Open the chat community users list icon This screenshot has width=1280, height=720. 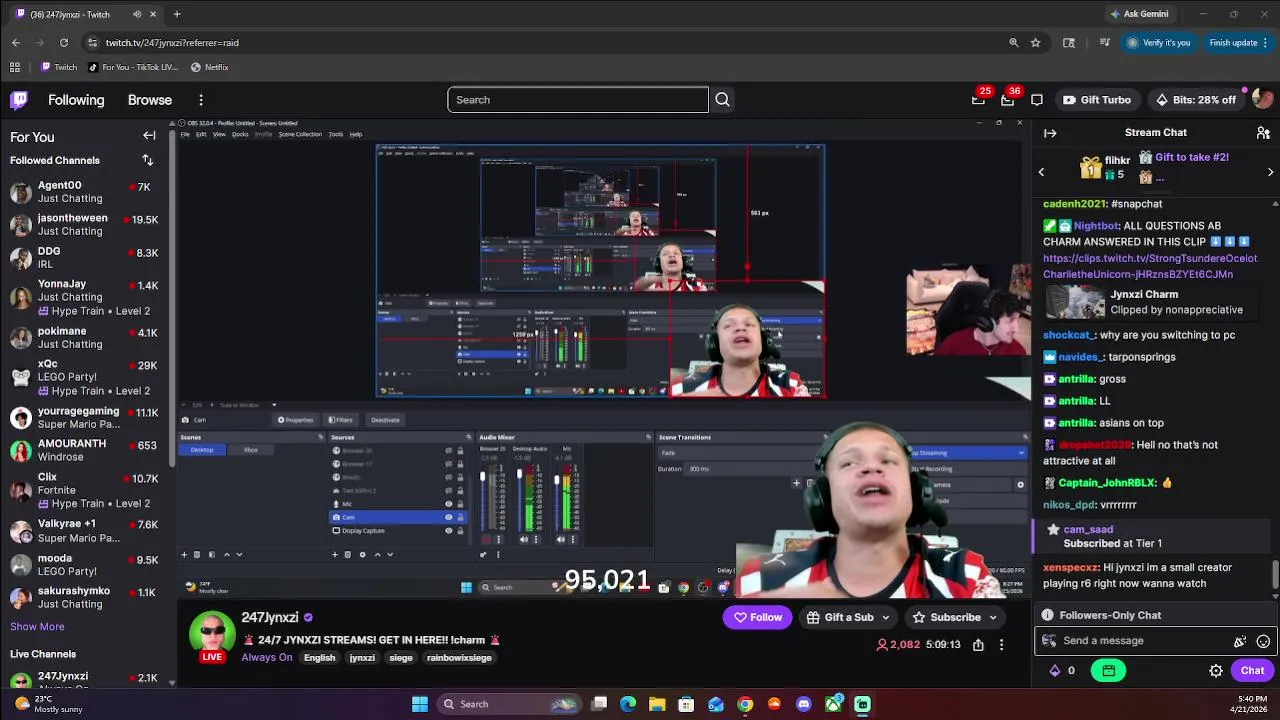1263,133
